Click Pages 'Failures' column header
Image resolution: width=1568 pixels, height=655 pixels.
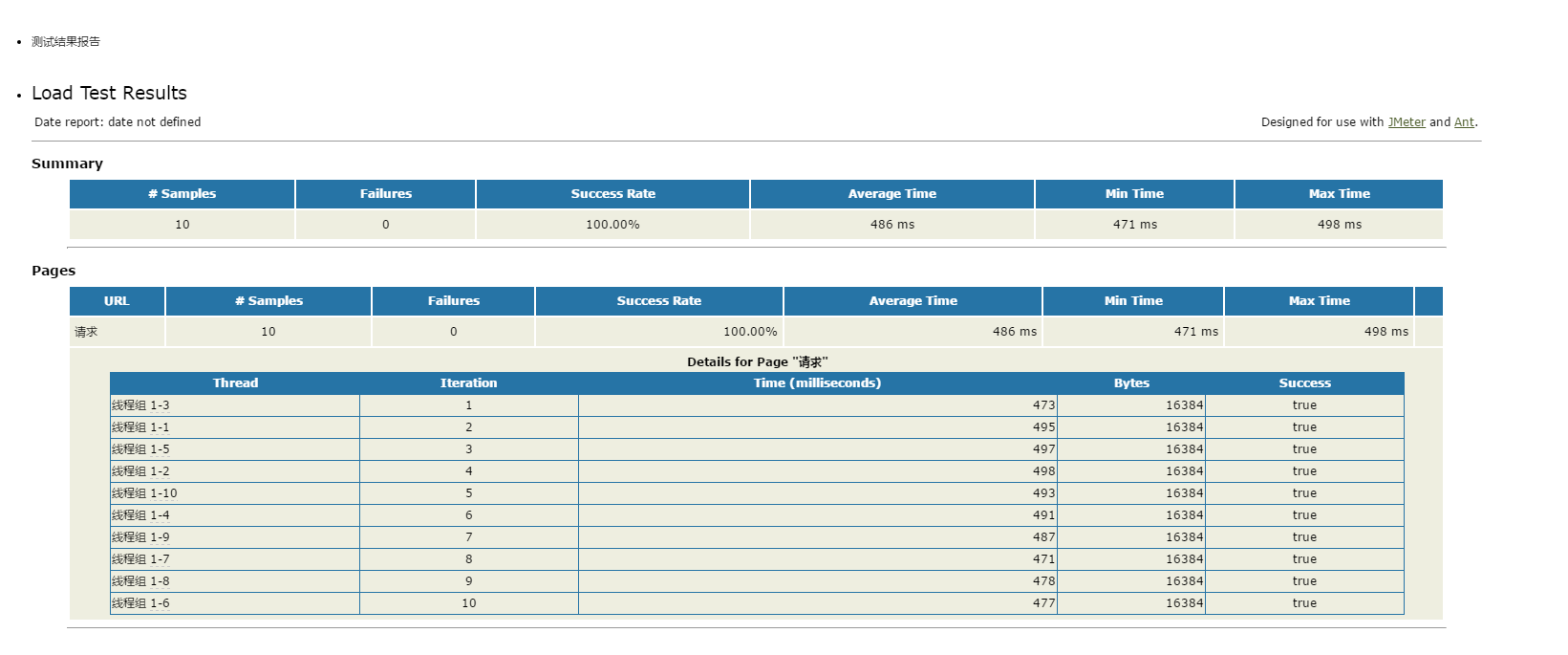(x=454, y=301)
